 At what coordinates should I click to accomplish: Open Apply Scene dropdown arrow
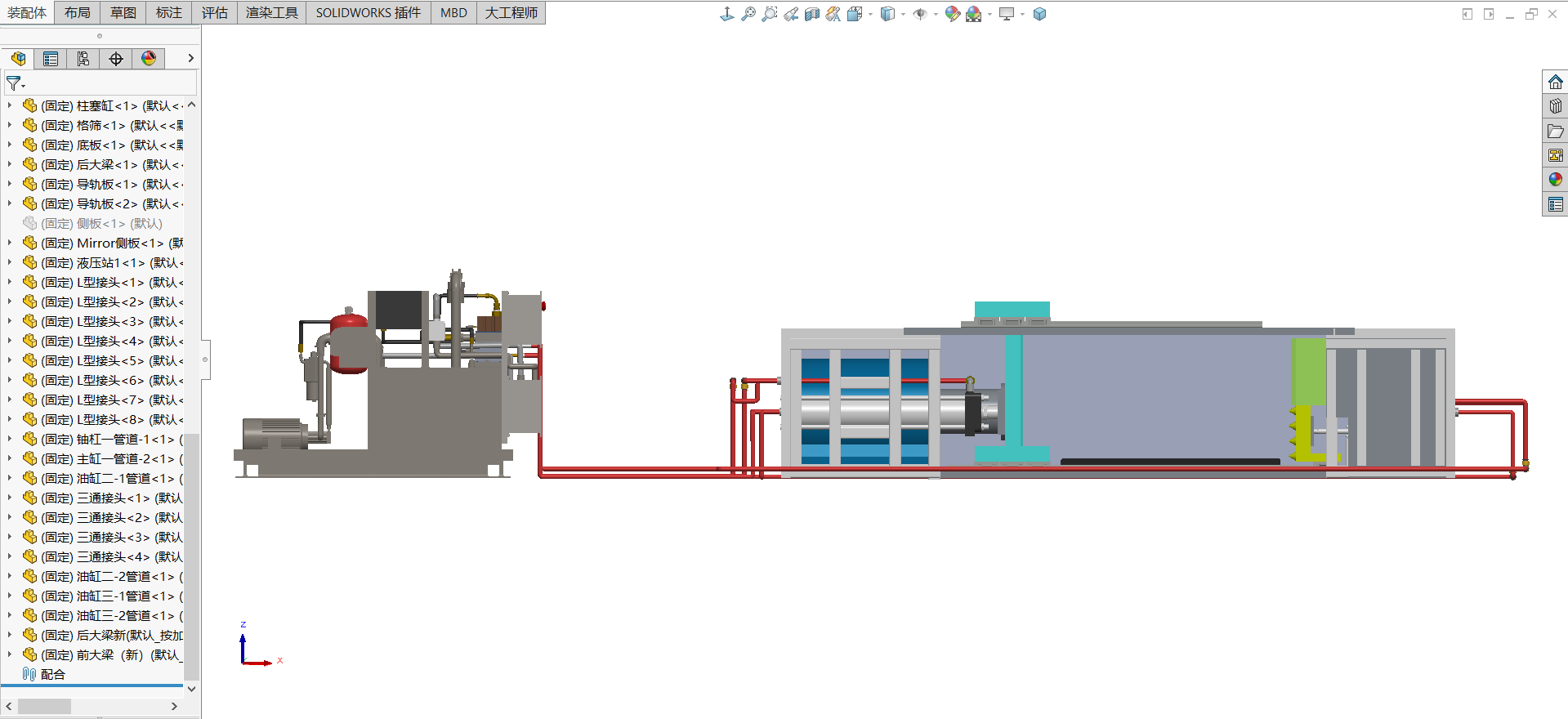989,14
